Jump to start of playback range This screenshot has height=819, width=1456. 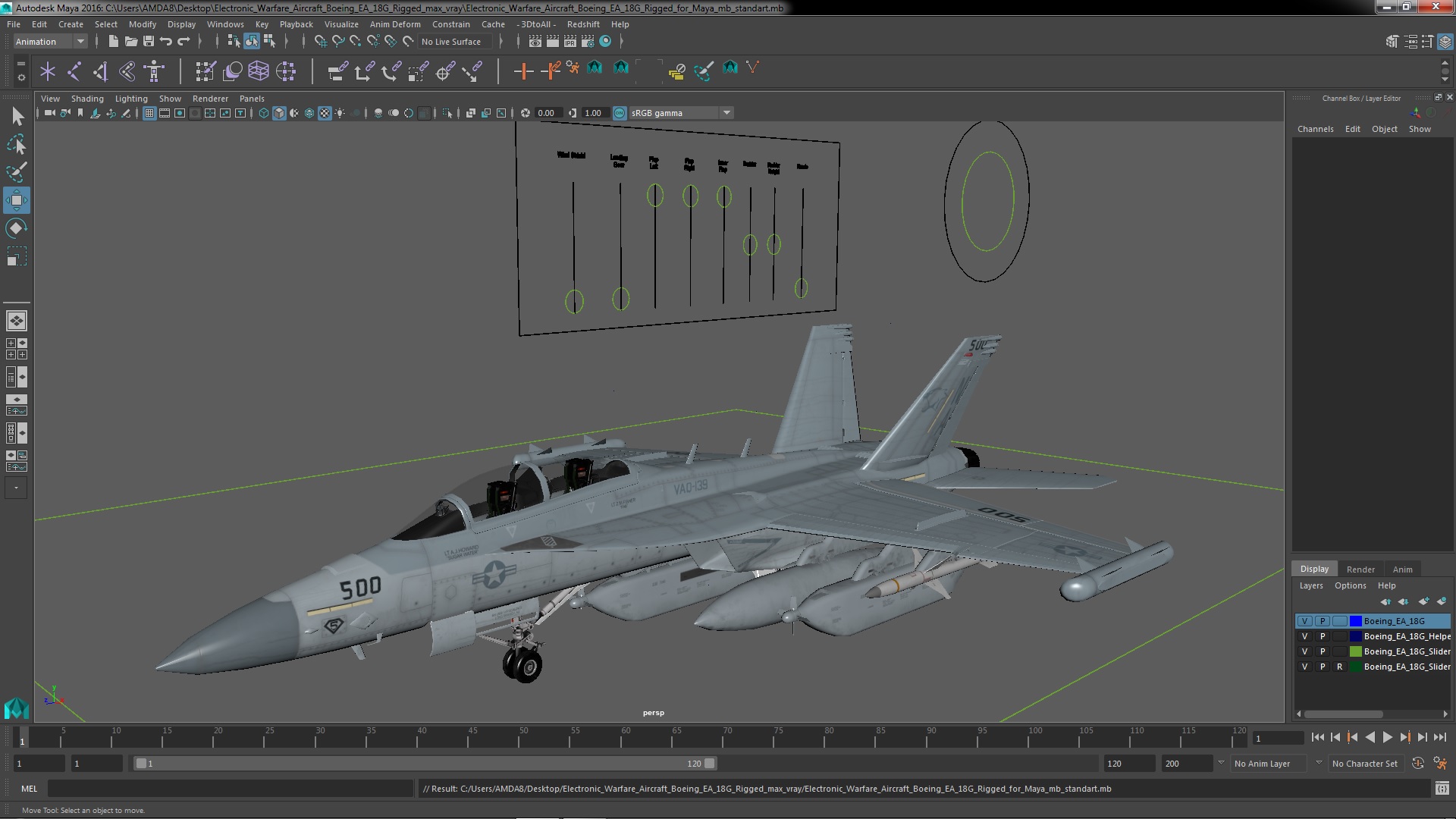[x=1317, y=737]
